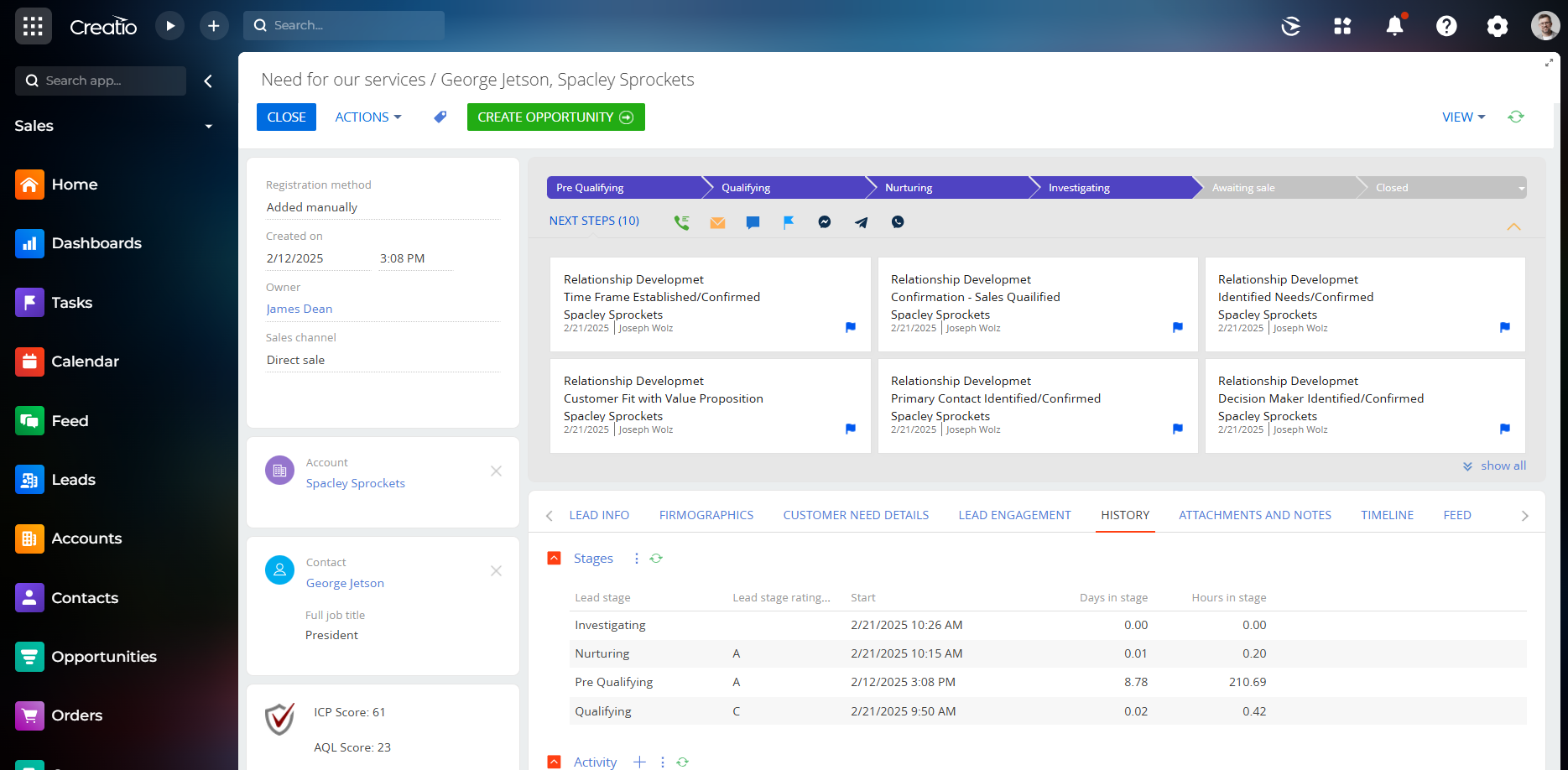This screenshot has width=1568, height=770.
Task: Open the app launcher grid icon
Action: [33, 26]
